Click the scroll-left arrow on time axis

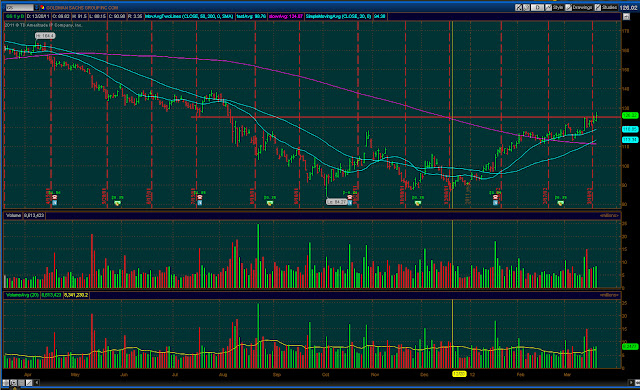click(x=37, y=383)
